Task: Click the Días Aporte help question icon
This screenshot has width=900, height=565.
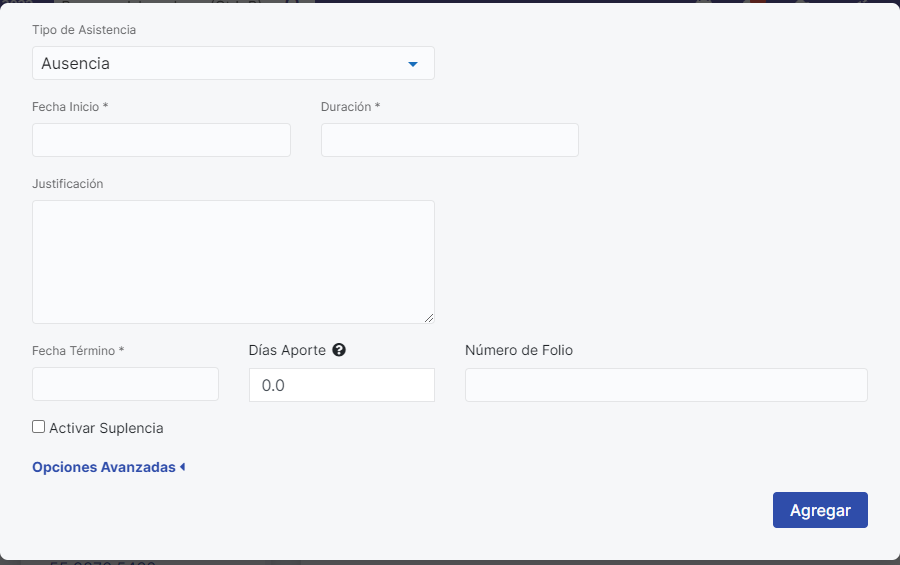Action: click(x=339, y=350)
